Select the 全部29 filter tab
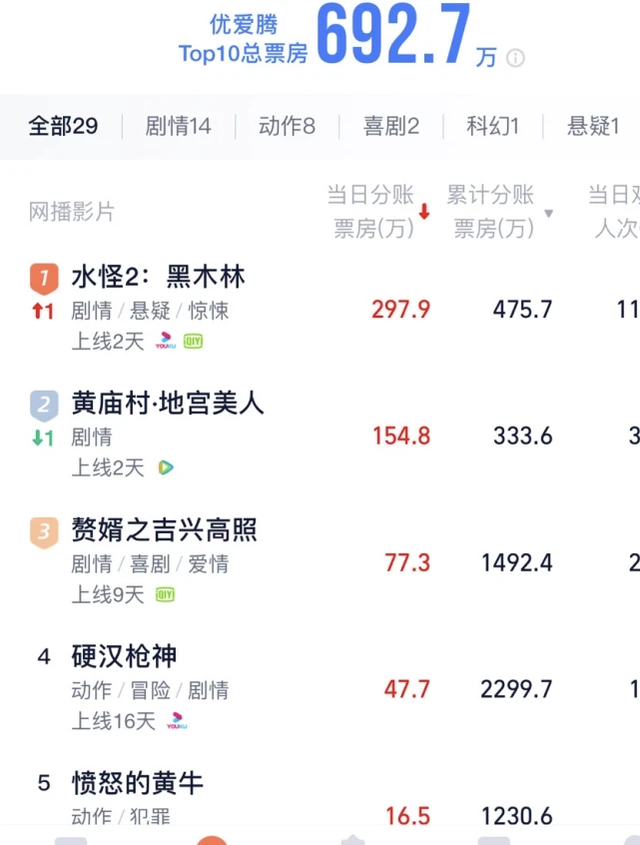 63,126
